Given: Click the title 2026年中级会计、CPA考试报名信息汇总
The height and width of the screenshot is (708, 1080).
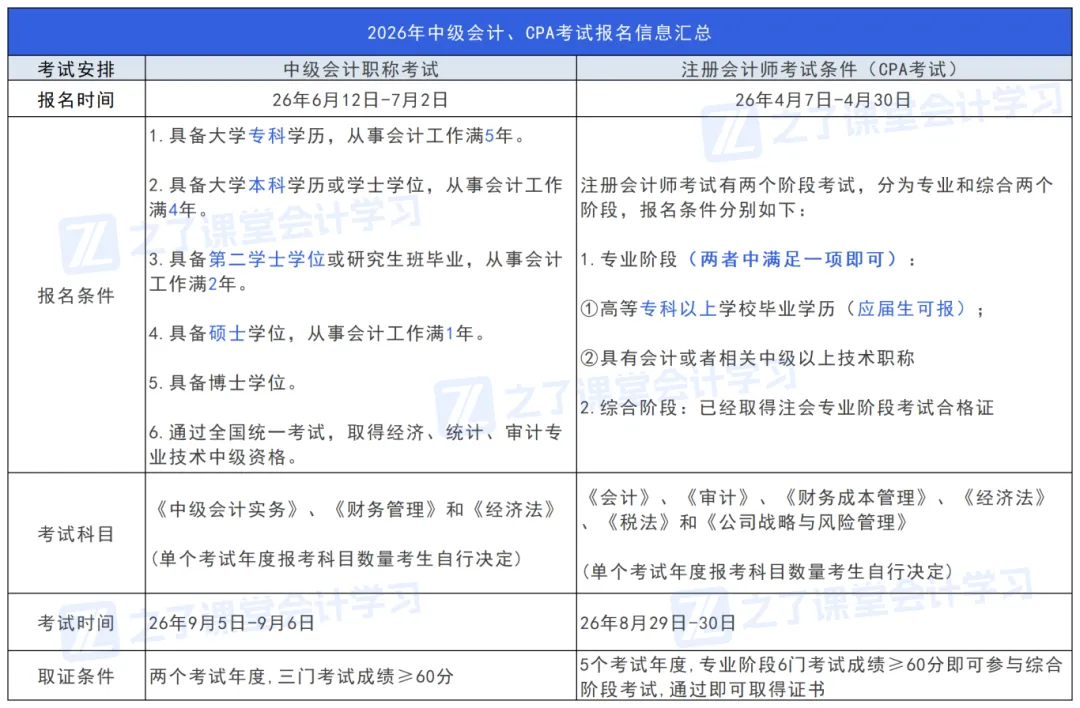Looking at the screenshot, I should [539, 32].
